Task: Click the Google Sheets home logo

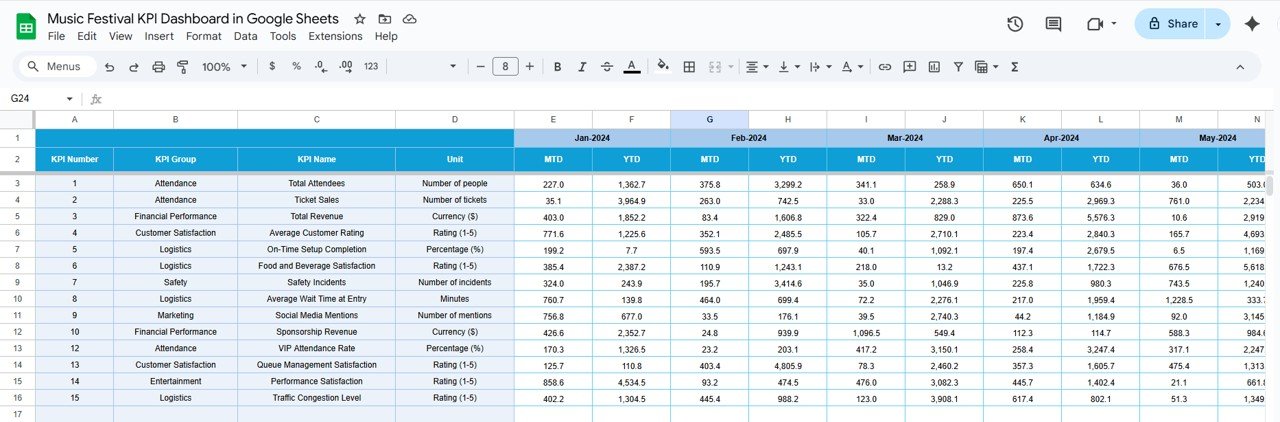Action: click(x=26, y=26)
